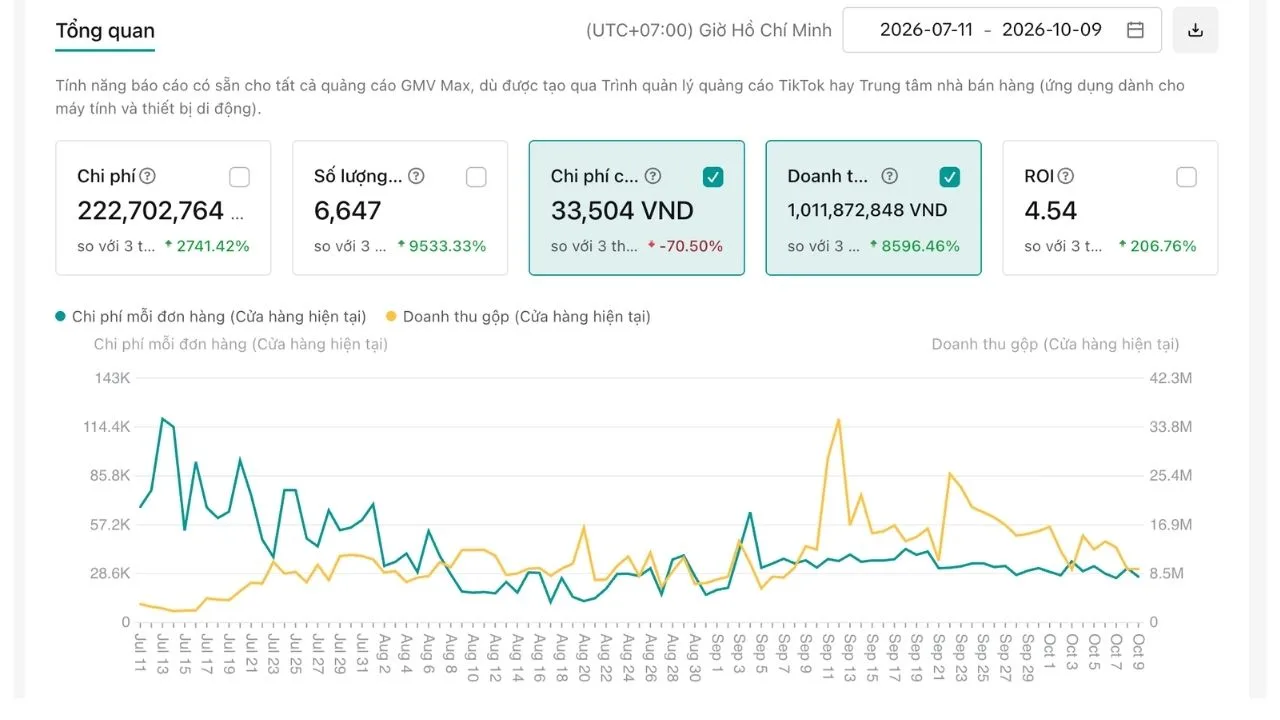Click the 206.76% change indicator
The width and height of the screenshot is (1280, 720).
1157,246
